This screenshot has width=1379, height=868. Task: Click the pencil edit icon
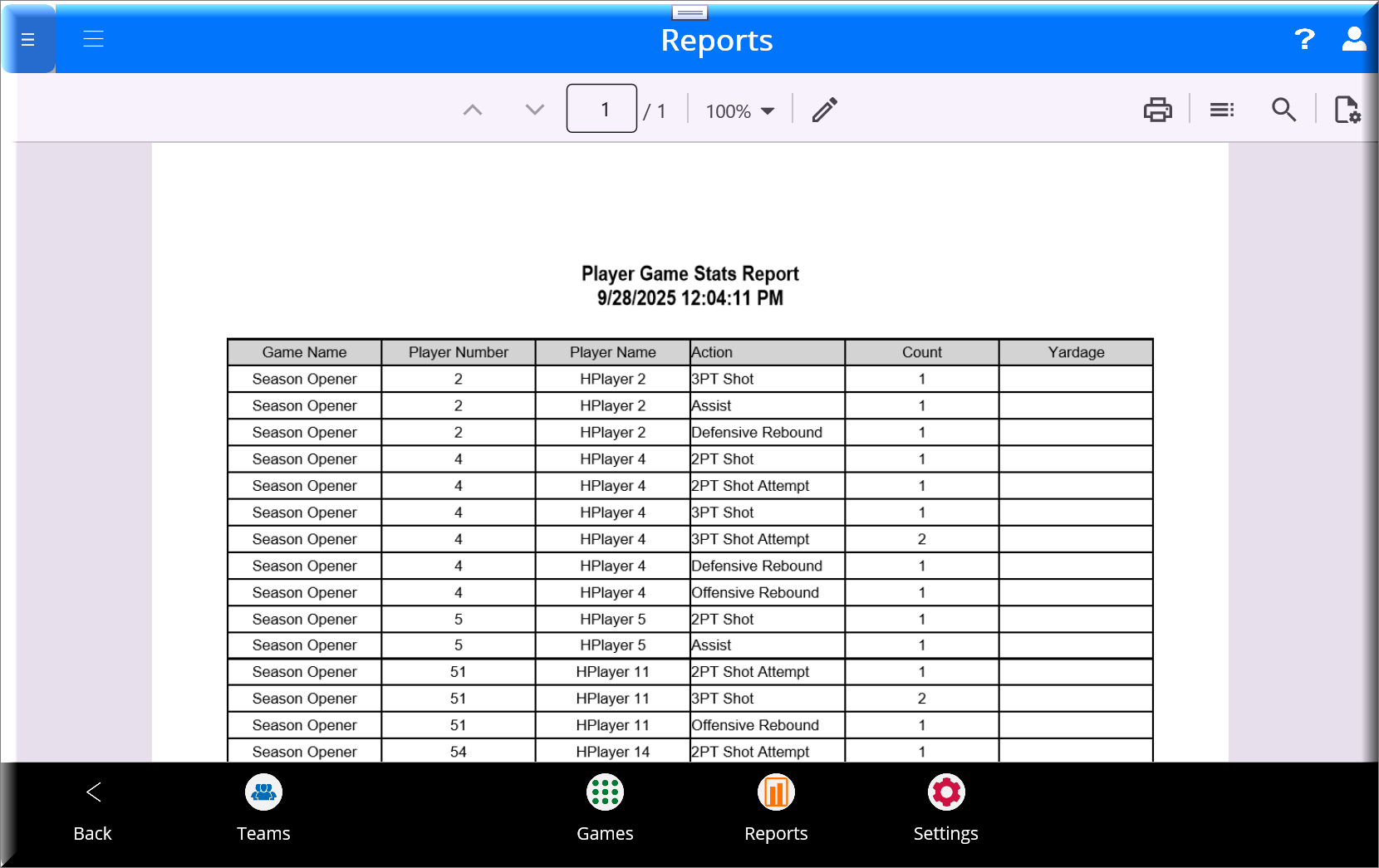coord(824,110)
